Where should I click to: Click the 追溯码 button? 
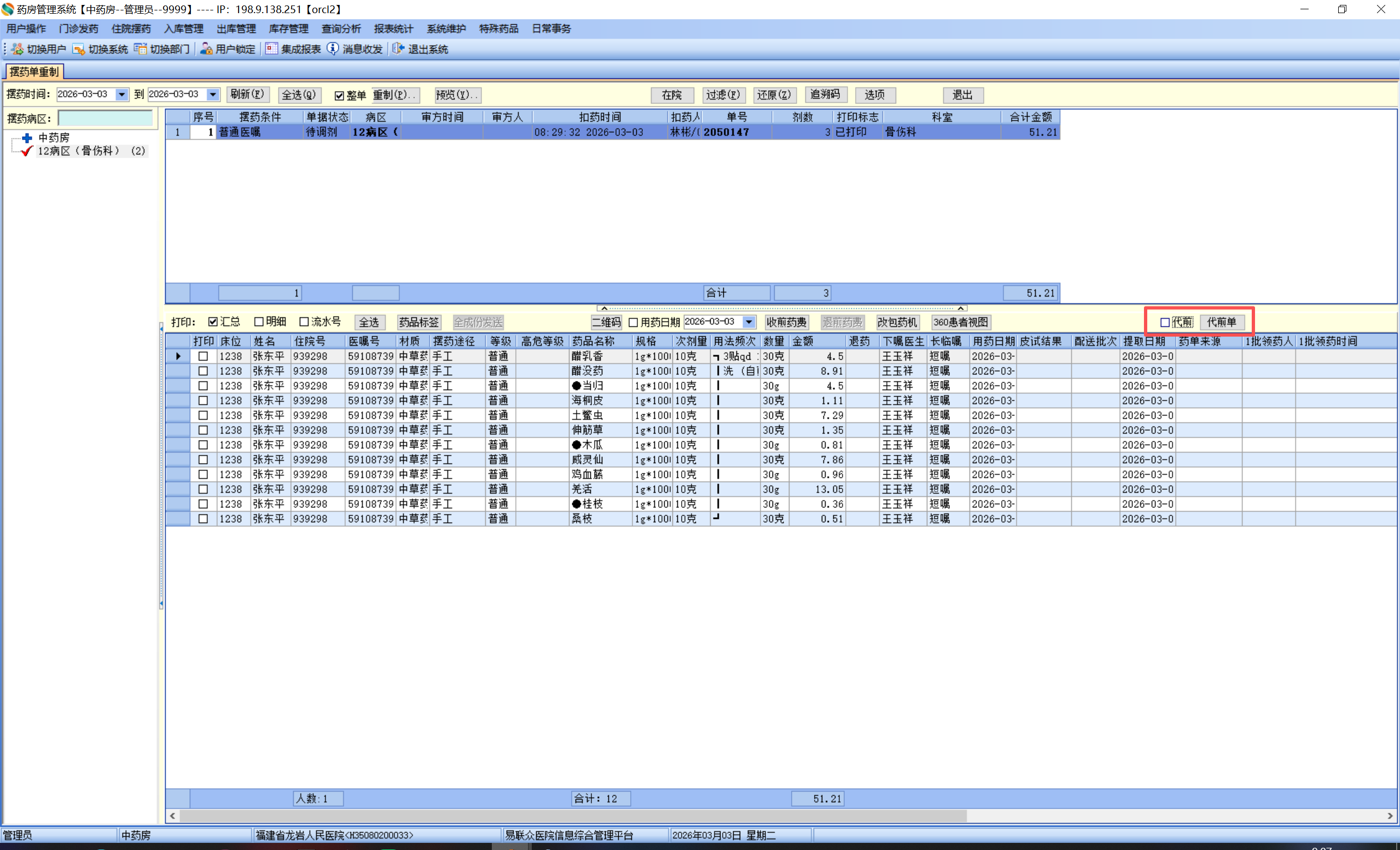tap(824, 95)
